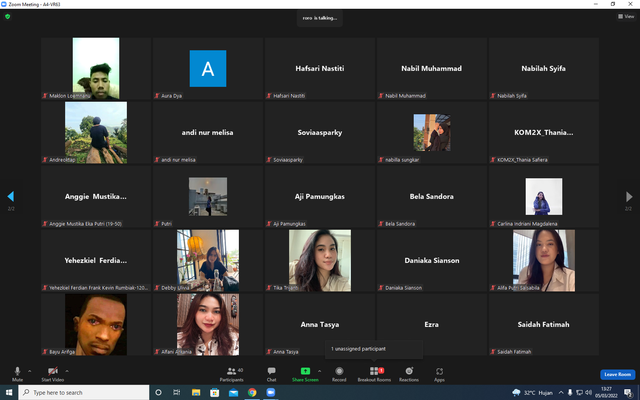Select the Hafsari Nastiti participant tile
Screen dimensions: 640x400
coord(320,69)
